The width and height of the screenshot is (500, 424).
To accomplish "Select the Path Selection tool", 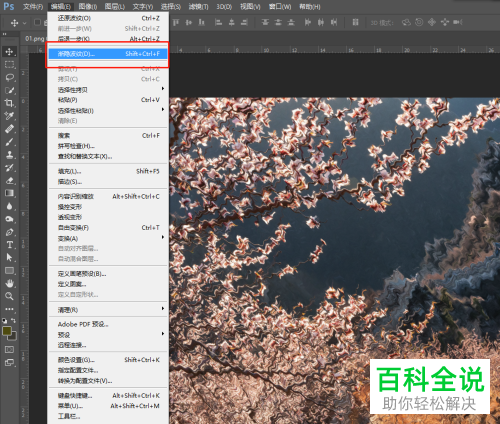I will click(x=9, y=257).
